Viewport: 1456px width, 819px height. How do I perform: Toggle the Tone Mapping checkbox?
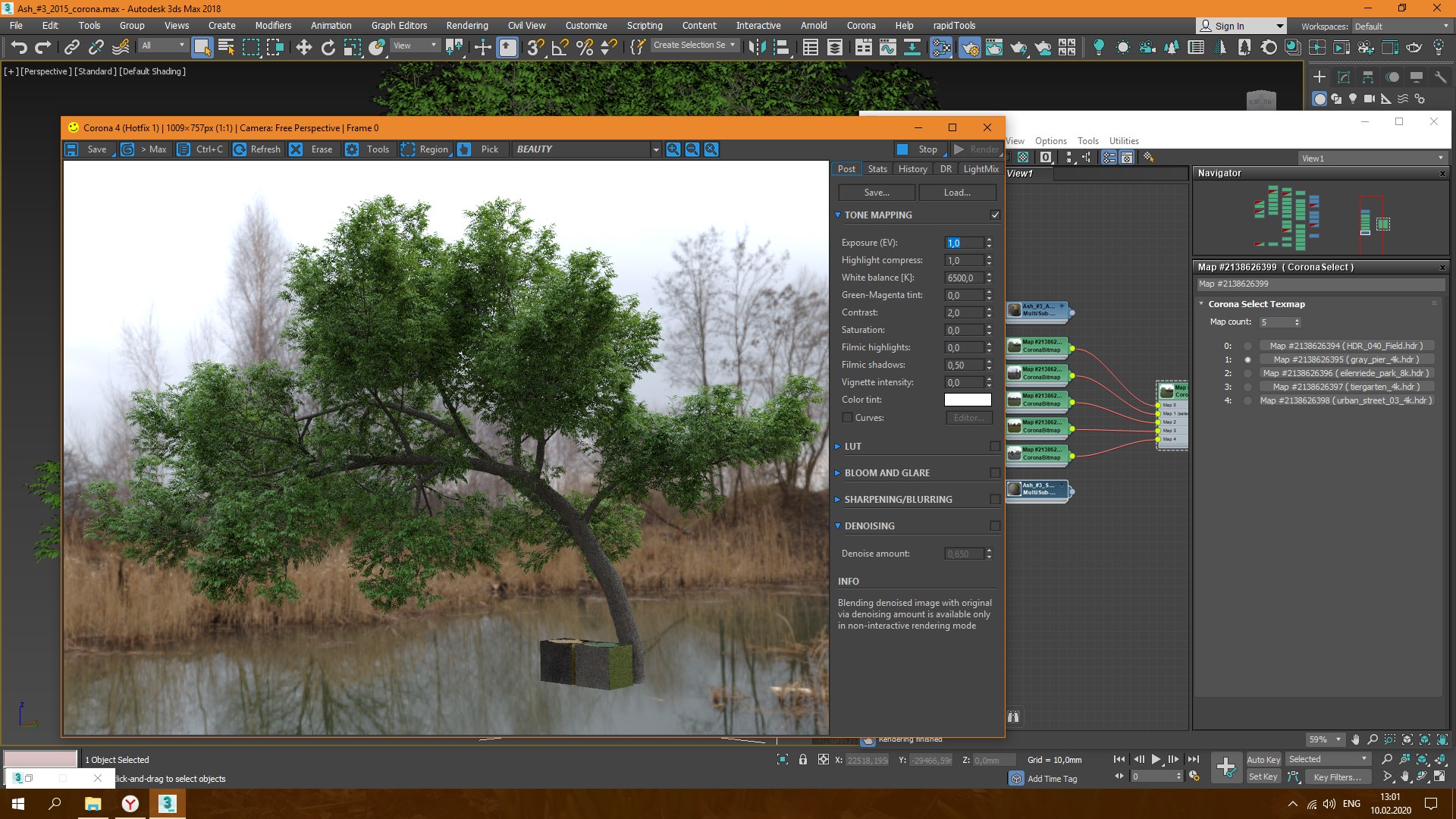(995, 215)
